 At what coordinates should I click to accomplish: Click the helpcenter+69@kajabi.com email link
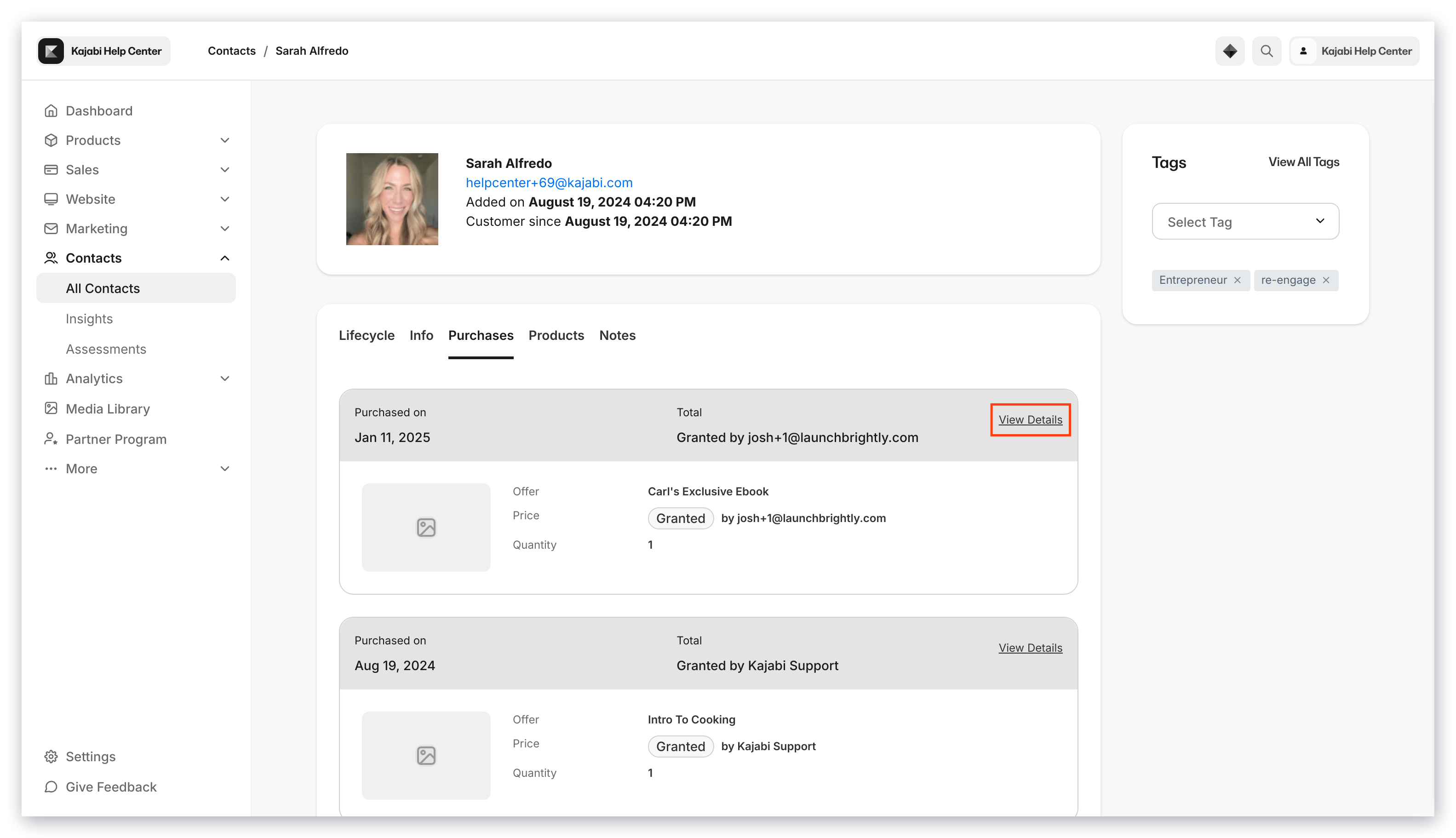tap(549, 183)
